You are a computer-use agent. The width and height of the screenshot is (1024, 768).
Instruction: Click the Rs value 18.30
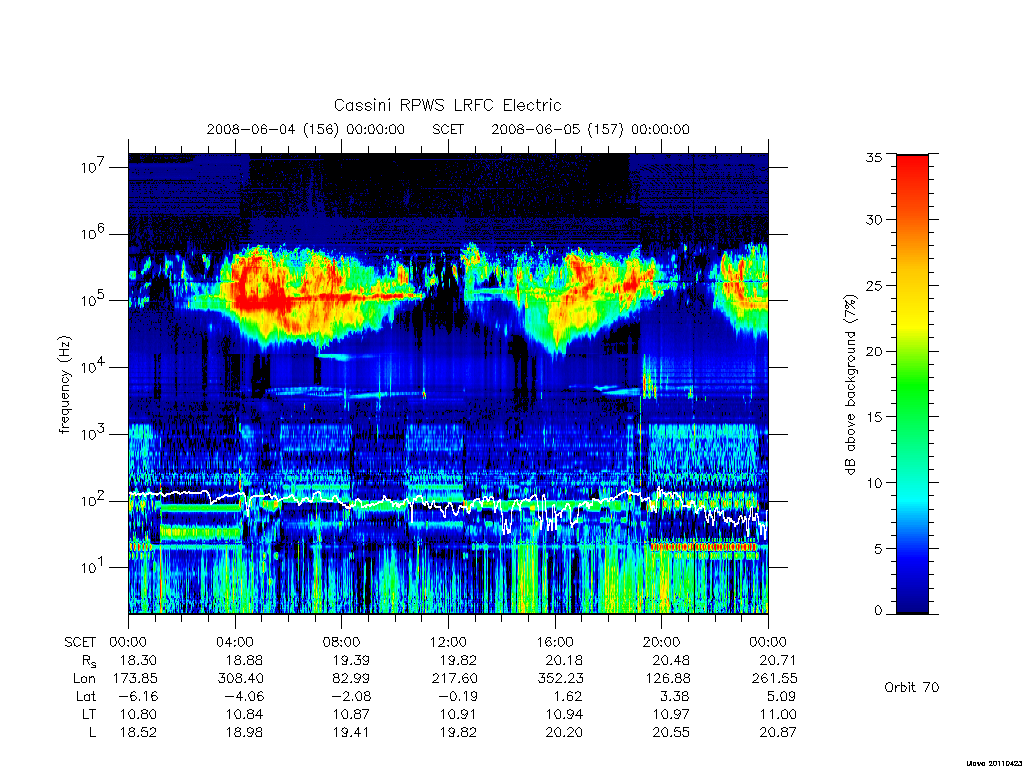(138, 660)
